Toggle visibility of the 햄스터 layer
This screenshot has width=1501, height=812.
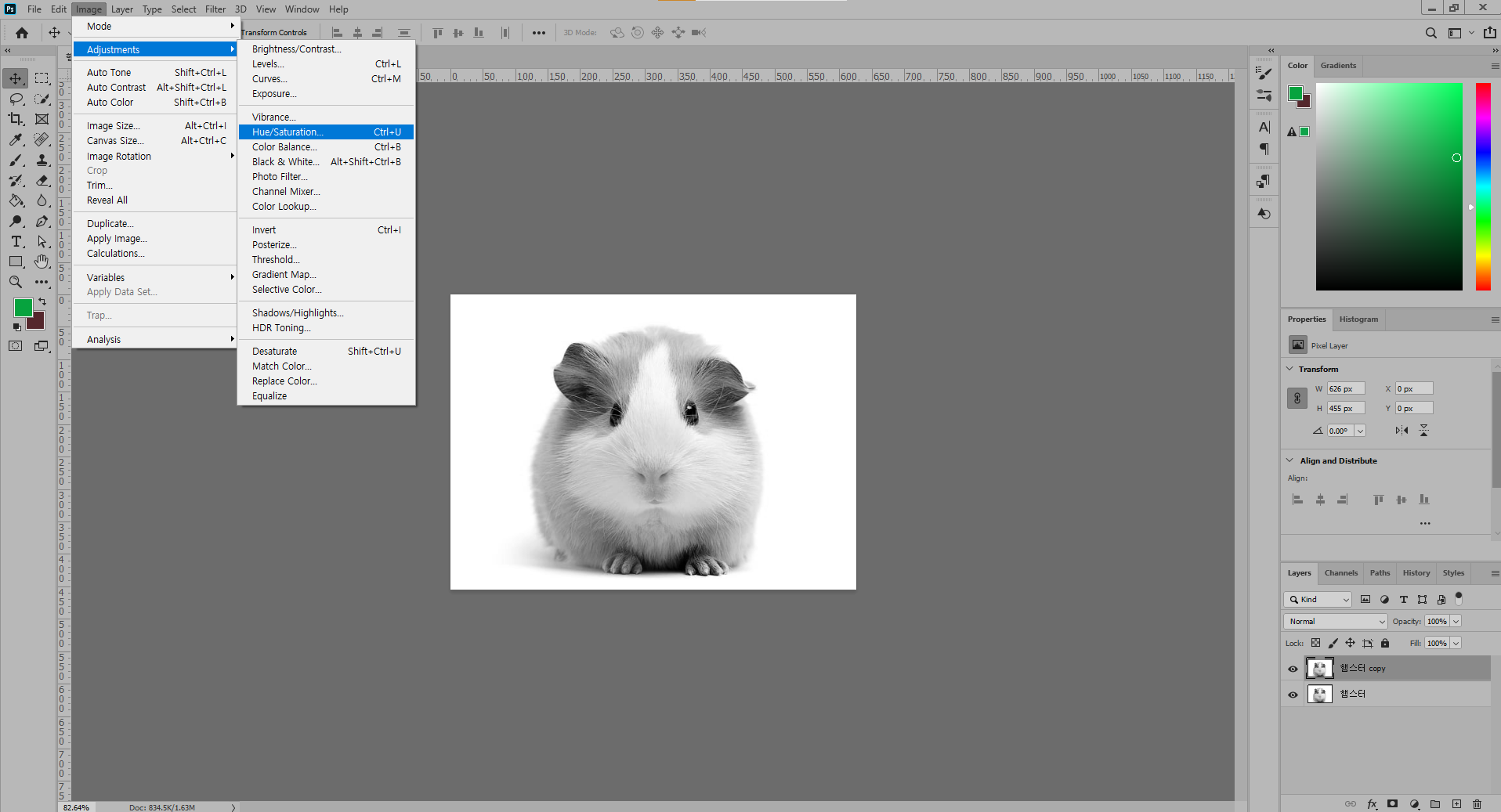(x=1293, y=695)
